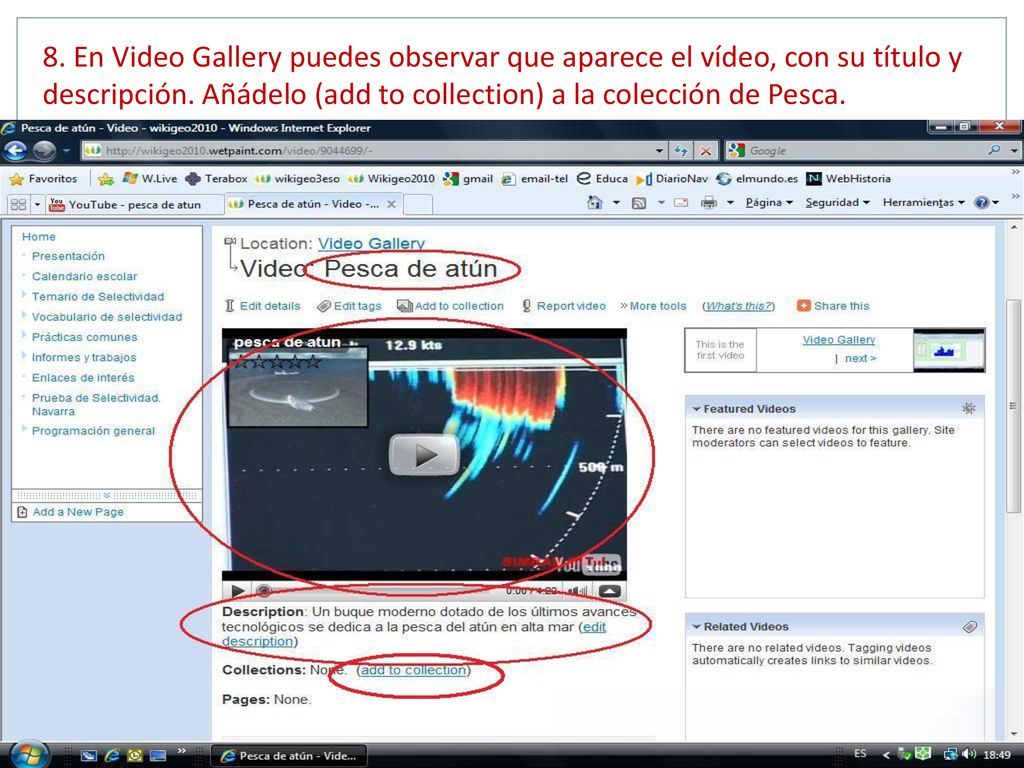Click the browser Forward arrow button
Screen dimensions: 1024x768
(x=44, y=151)
